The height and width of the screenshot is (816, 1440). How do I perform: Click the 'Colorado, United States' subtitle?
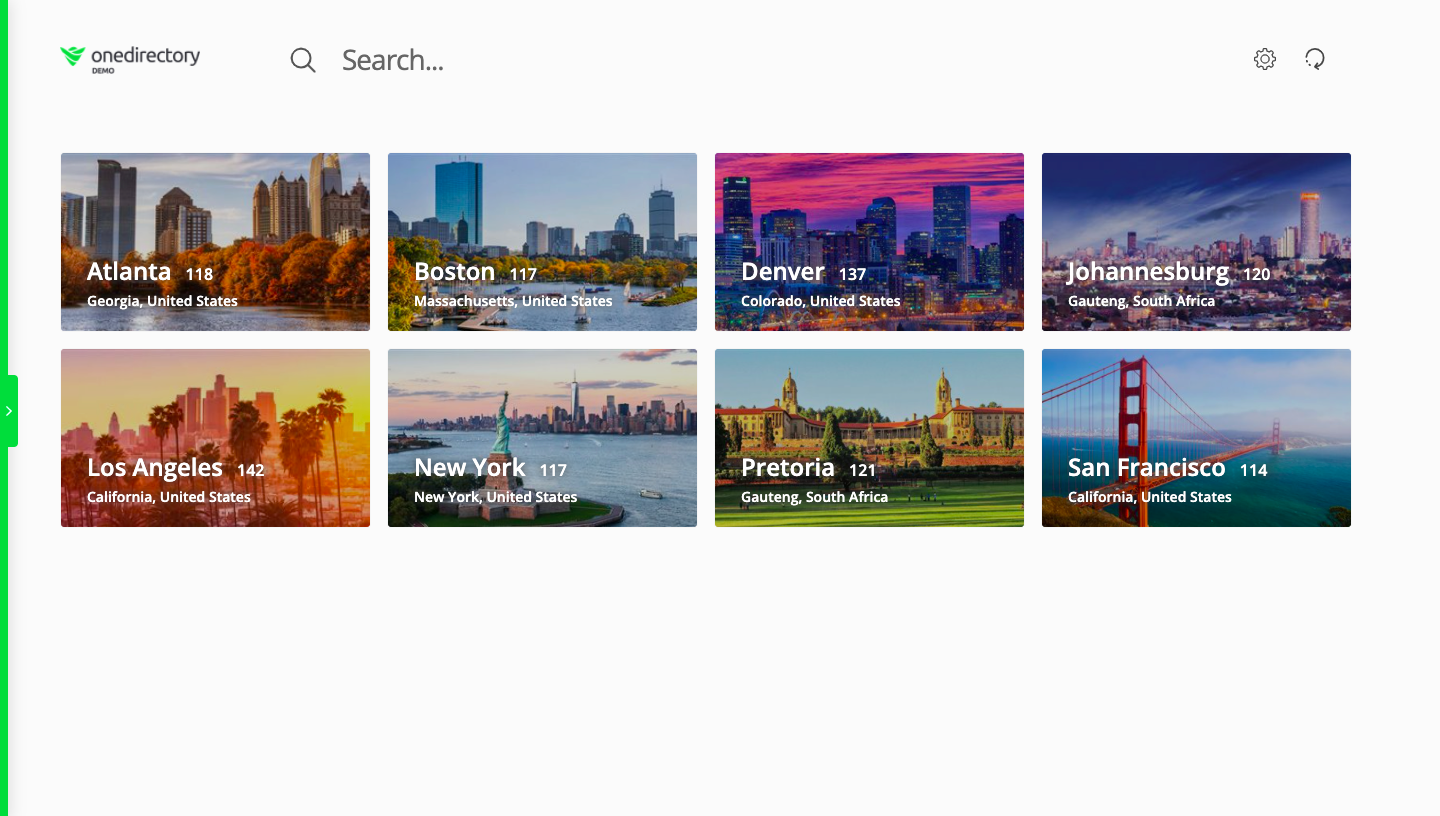click(x=821, y=301)
